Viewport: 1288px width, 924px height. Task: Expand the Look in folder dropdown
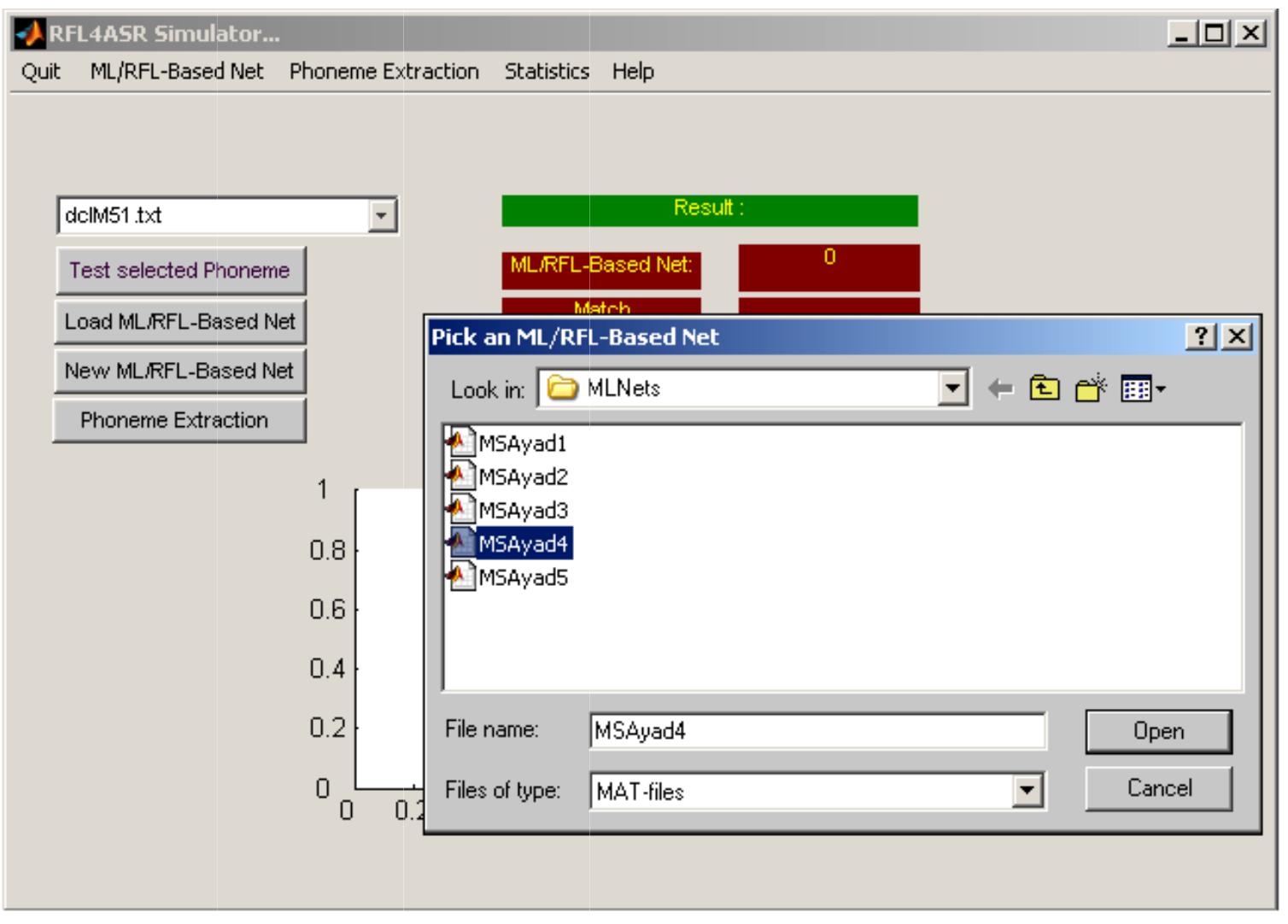click(x=952, y=389)
